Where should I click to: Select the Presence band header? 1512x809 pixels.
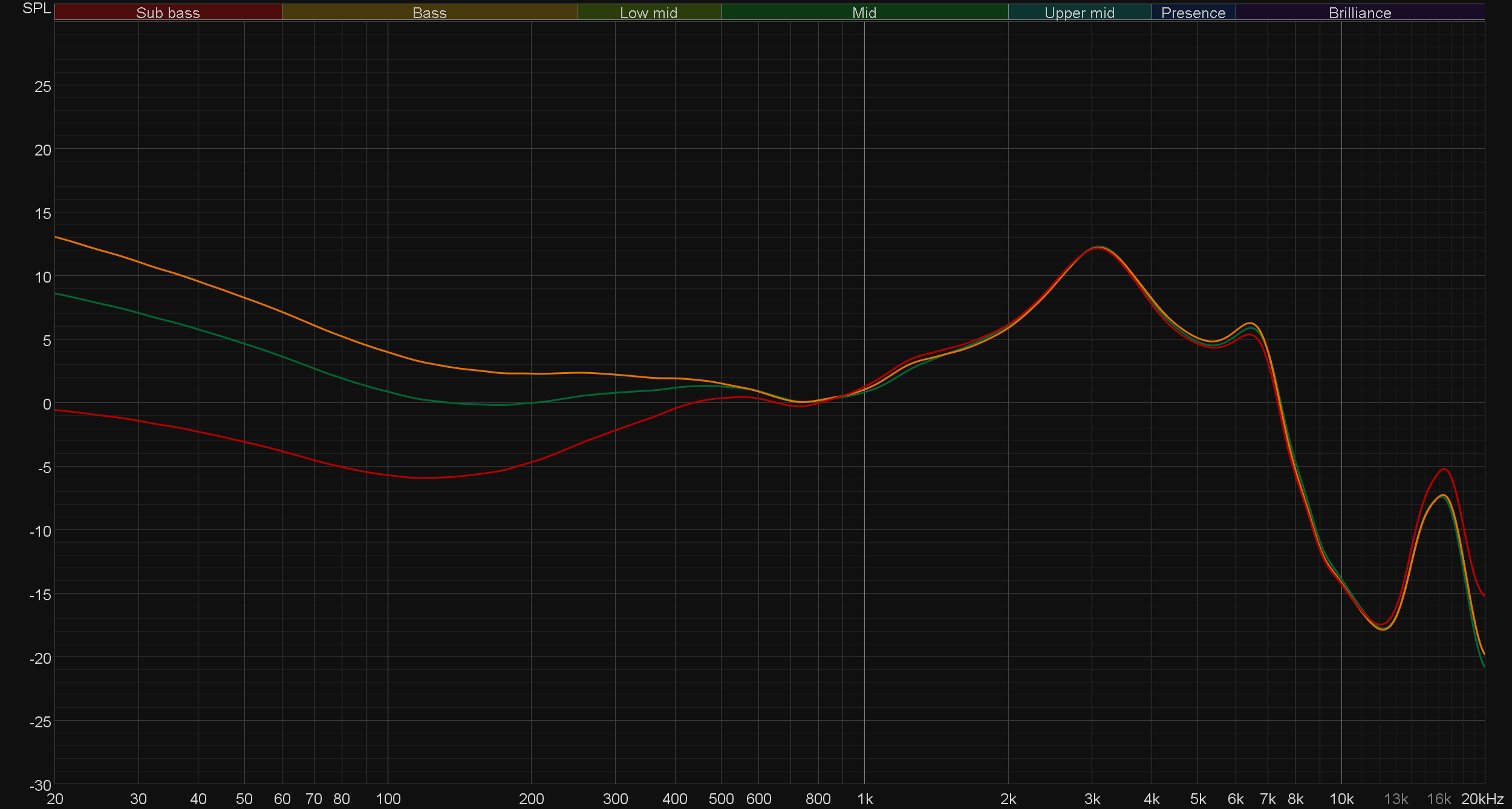(1193, 13)
